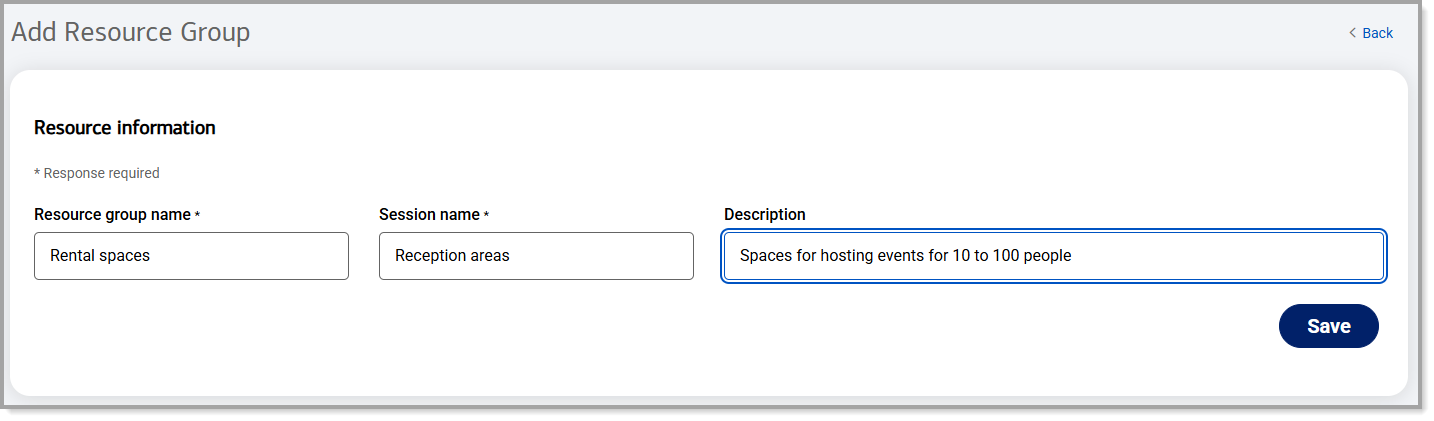Focus the Resource group name field
Image resolution: width=1434 pixels, height=421 pixels.
click(191, 256)
